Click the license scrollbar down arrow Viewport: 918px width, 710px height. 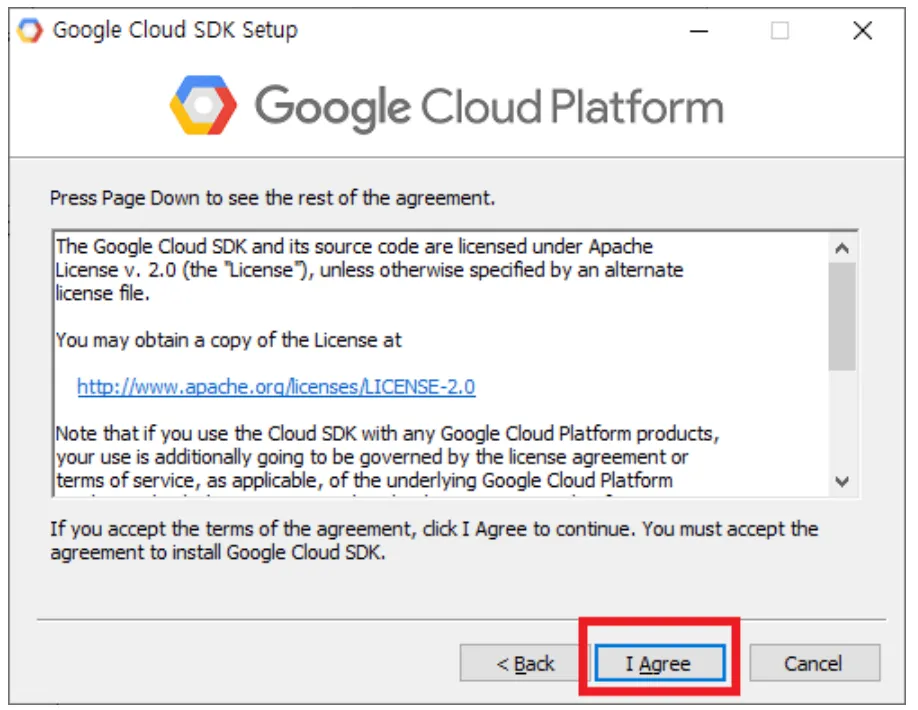point(842,481)
